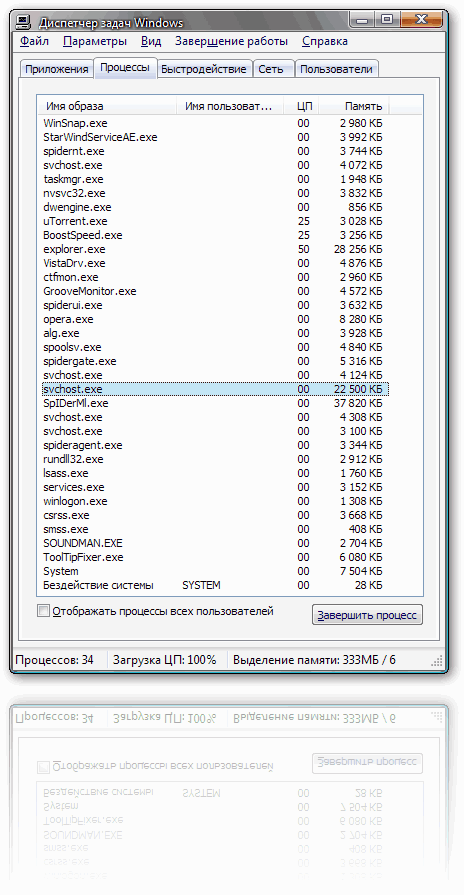Select the lsass.exe process
The width and height of the screenshot is (464, 895).
(216, 473)
